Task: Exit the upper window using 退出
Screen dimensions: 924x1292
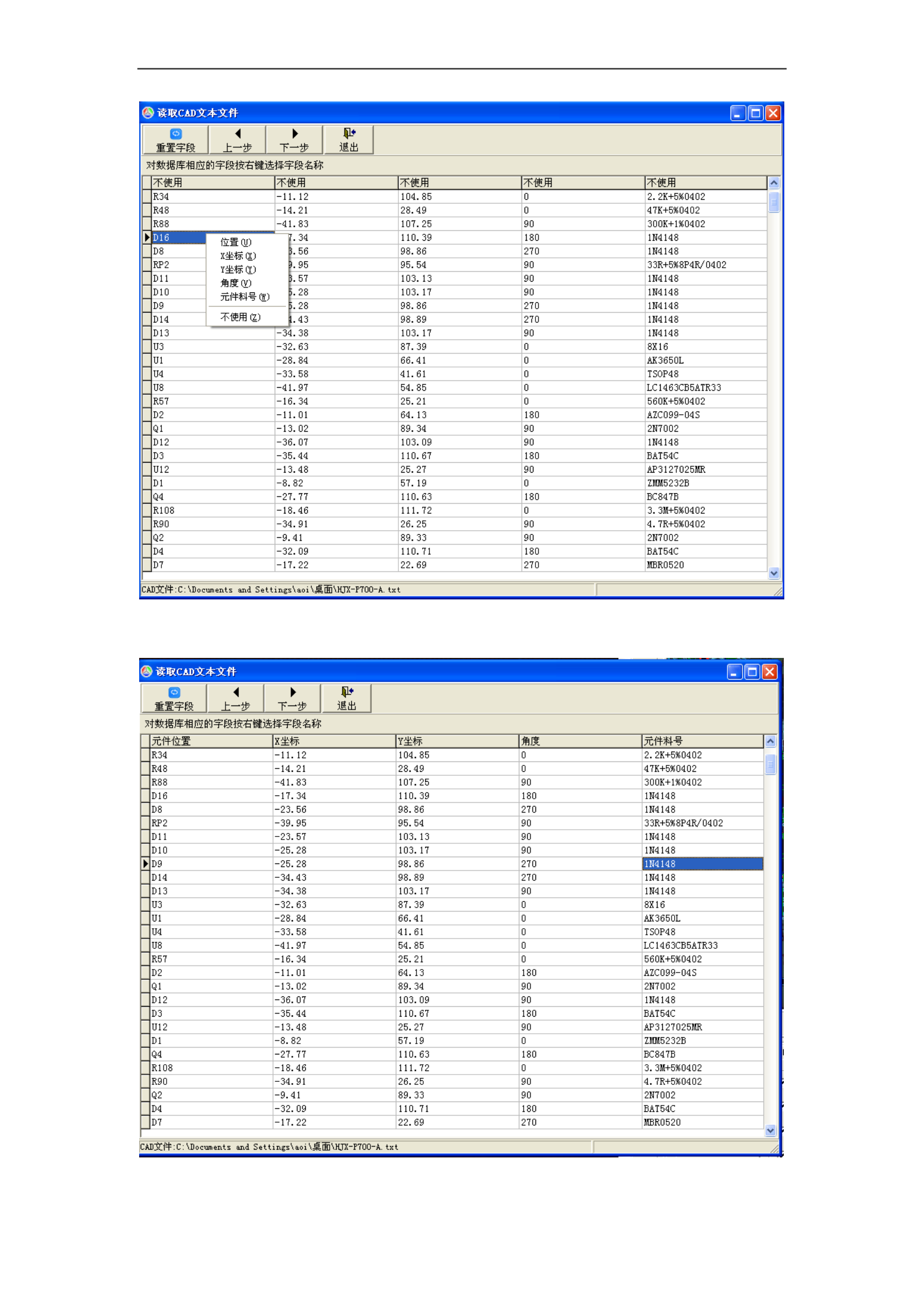Action: 349,140
